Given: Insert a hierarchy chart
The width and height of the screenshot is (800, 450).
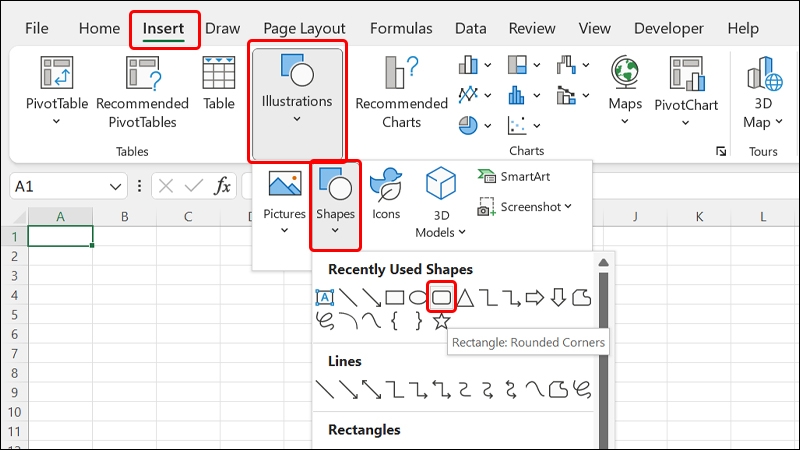Looking at the screenshot, I should (517, 65).
